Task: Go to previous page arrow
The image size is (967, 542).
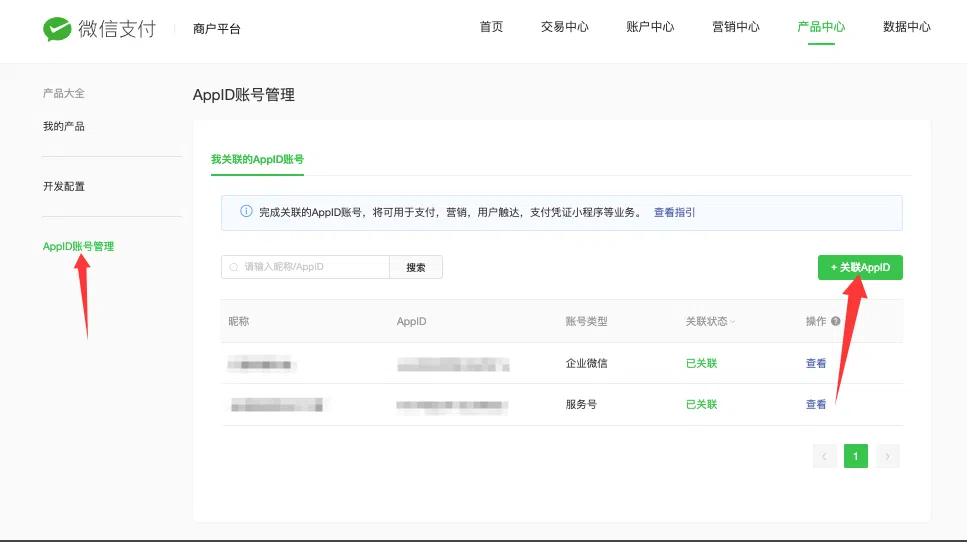Action: [x=825, y=456]
